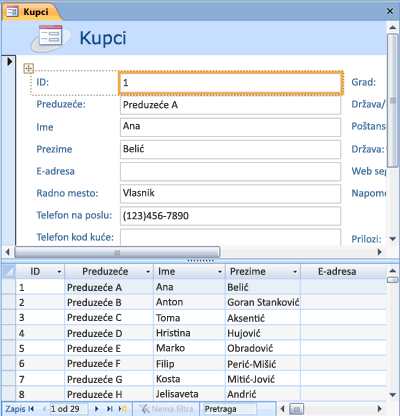This screenshot has width=400, height=416.
Task: Click the record selector arrow on form
Action: [x=9, y=62]
